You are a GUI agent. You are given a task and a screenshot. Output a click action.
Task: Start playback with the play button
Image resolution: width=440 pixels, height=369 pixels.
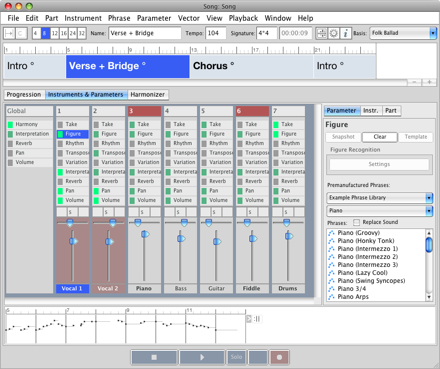click(x=202, y=357)
